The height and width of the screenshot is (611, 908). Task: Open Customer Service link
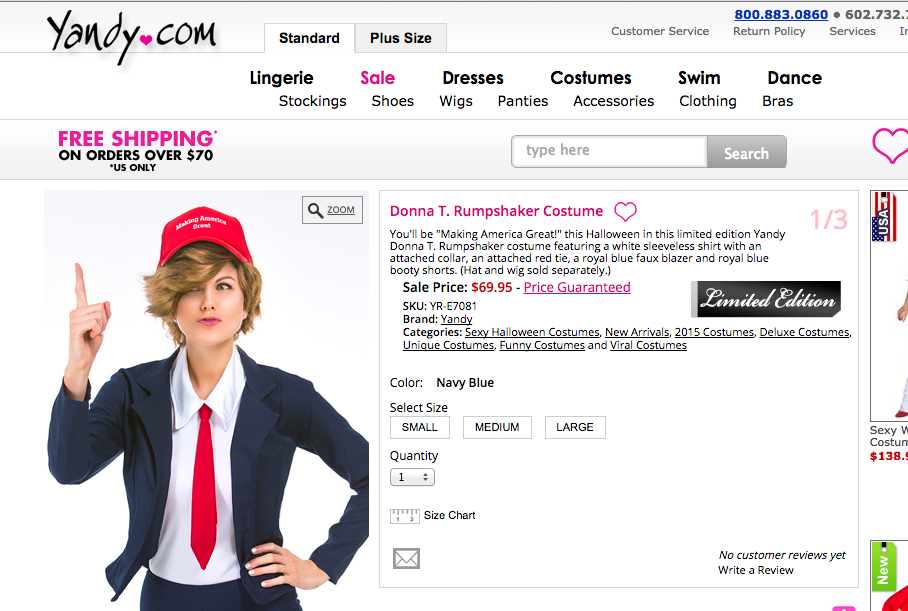(660, 31)
